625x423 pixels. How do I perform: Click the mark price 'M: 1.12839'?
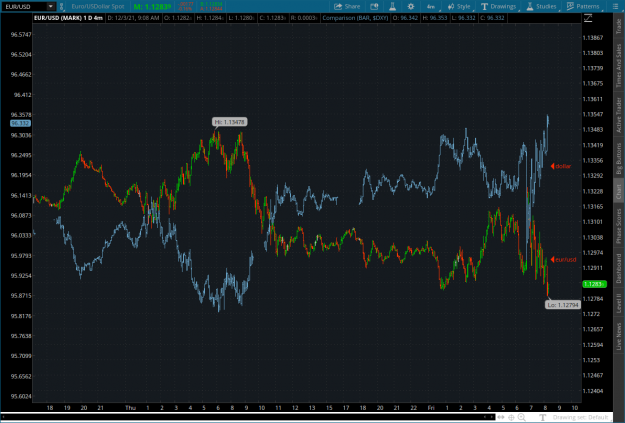coord(152,6)
